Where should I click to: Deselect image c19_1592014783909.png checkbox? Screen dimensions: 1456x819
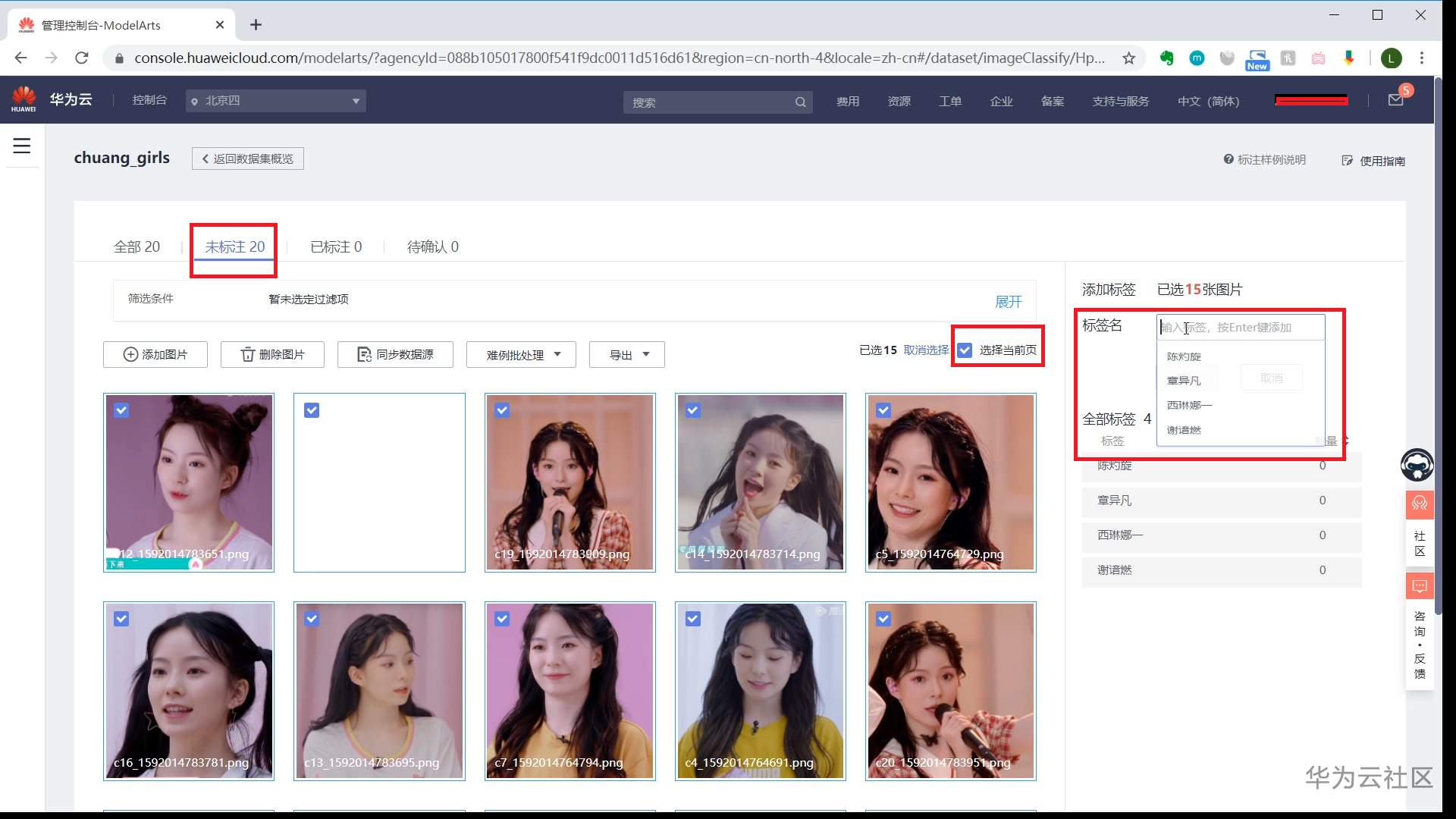point(502,410)
